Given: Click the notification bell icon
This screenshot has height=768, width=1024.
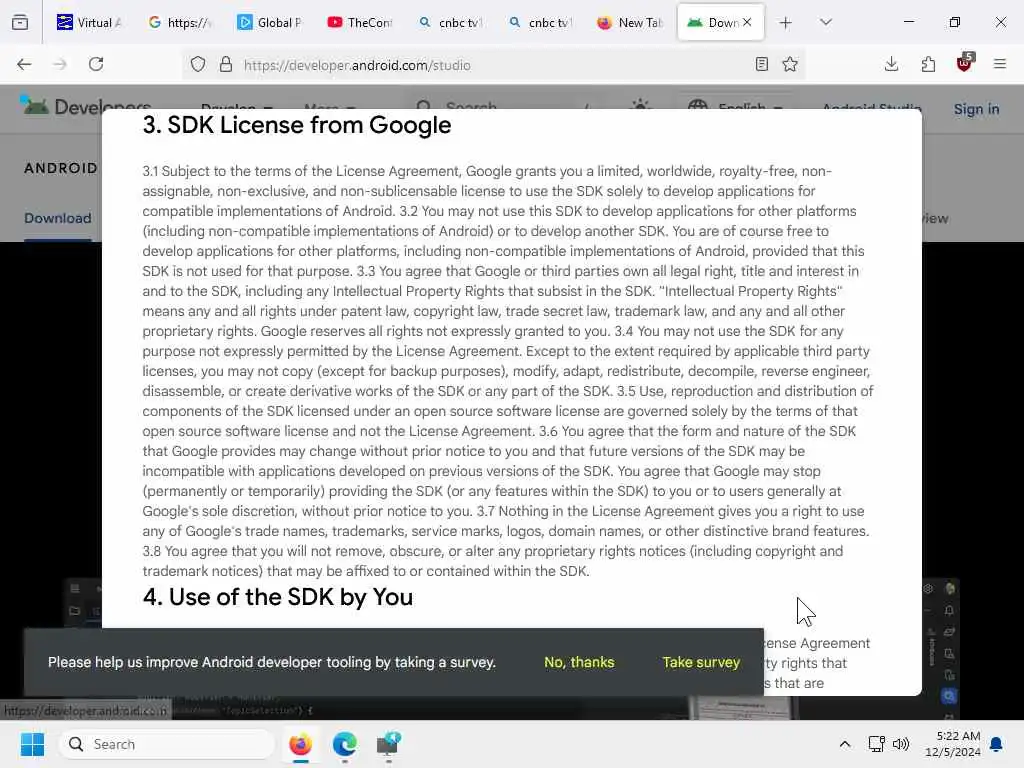Looking at the screenshot, I should click(997, 744).
